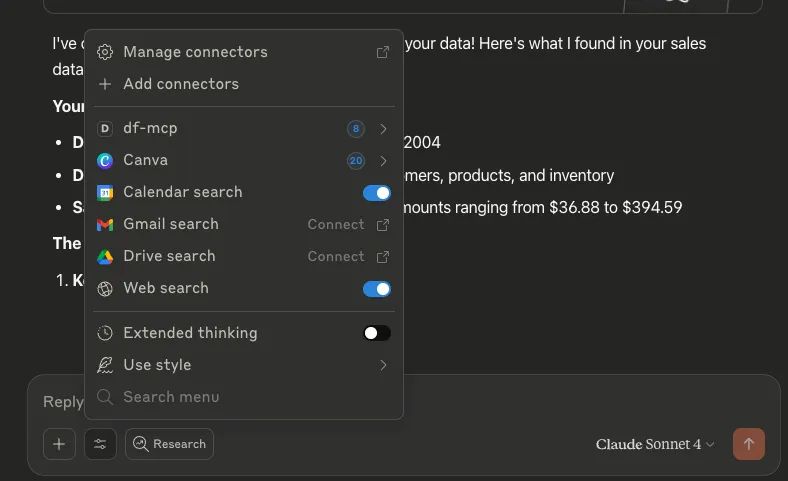Screen dimensions: 788x481
Task: Expand the Use style submenu chevron
Action: tap(383, 365)
